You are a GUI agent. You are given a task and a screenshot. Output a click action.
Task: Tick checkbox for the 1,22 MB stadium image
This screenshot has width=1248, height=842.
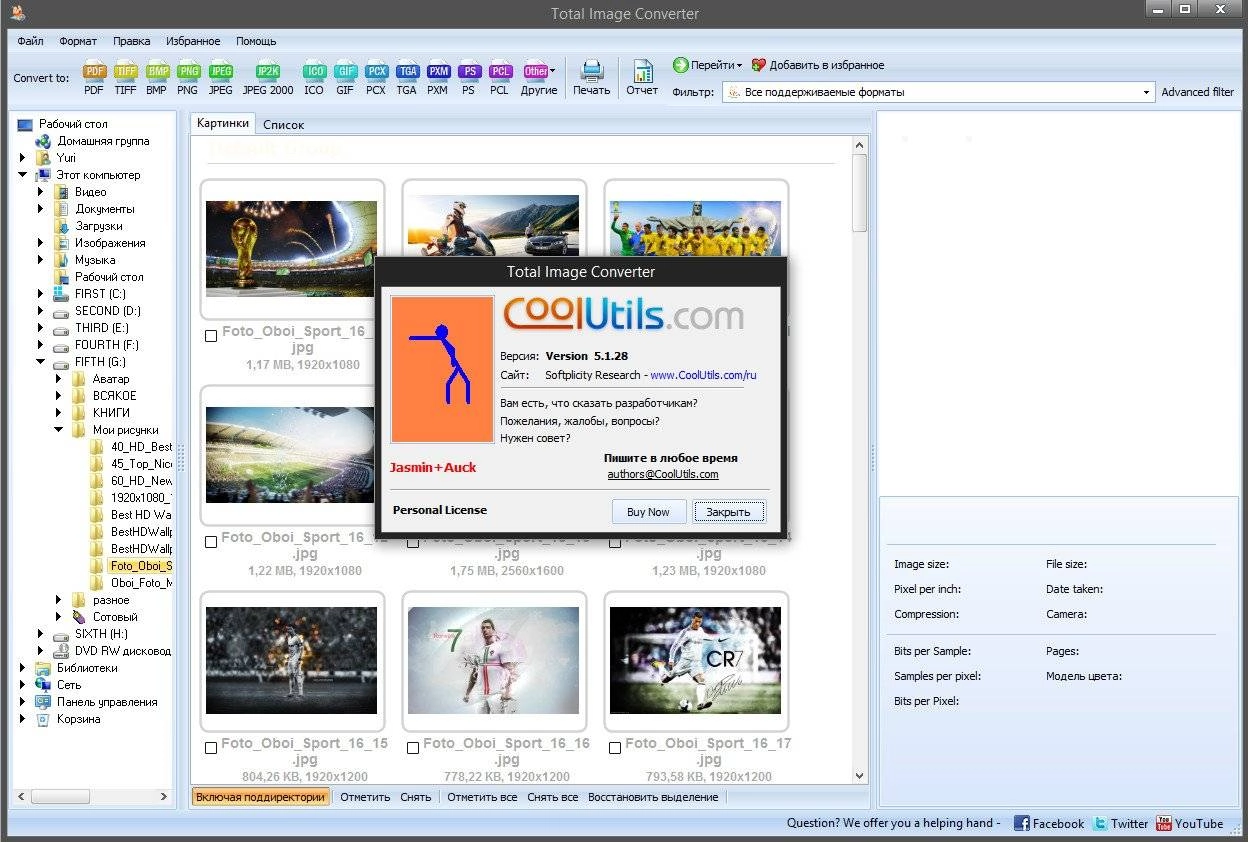pyautogui.click(x=211, y=542)
